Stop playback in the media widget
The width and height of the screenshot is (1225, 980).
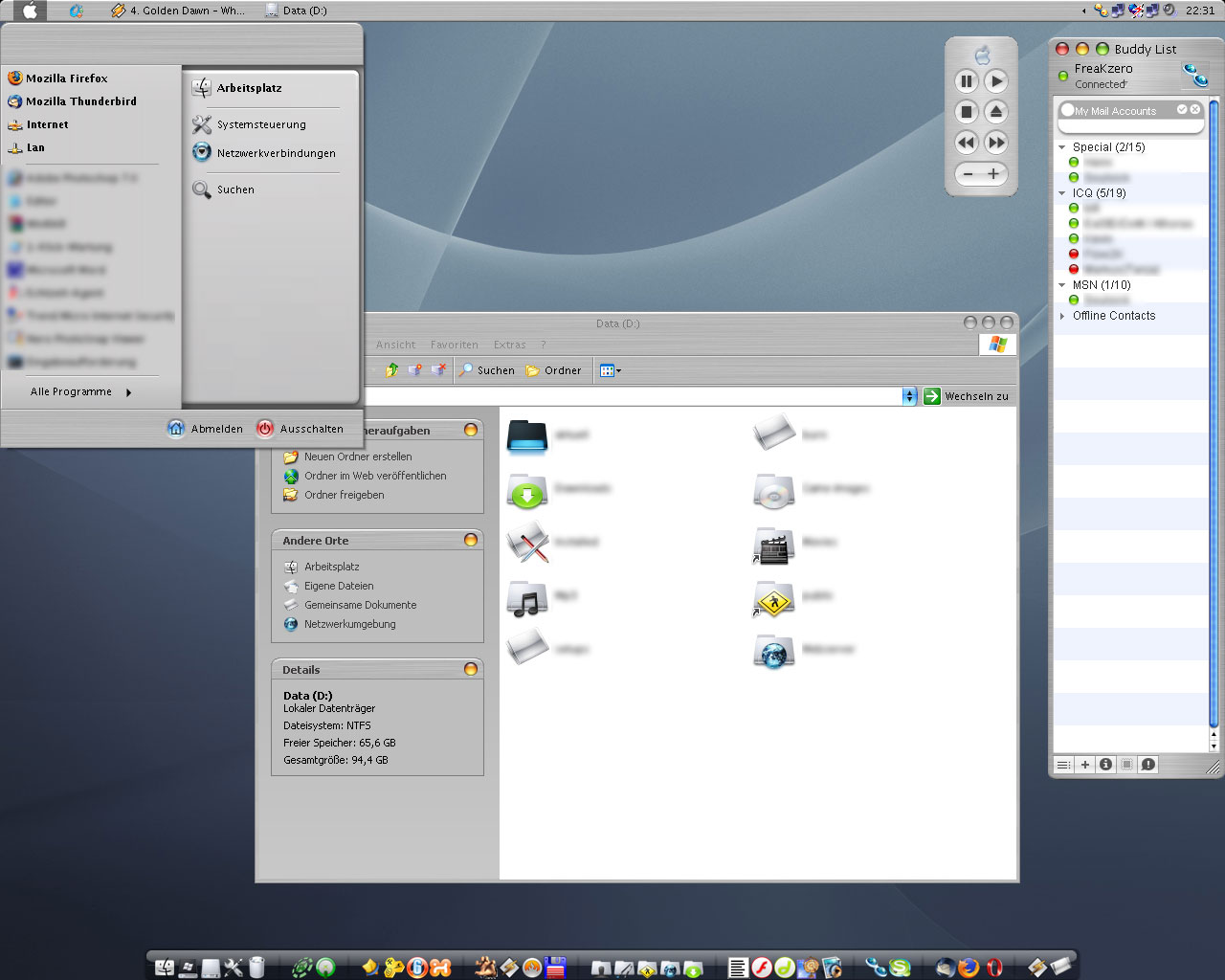(x=967, y=112)
